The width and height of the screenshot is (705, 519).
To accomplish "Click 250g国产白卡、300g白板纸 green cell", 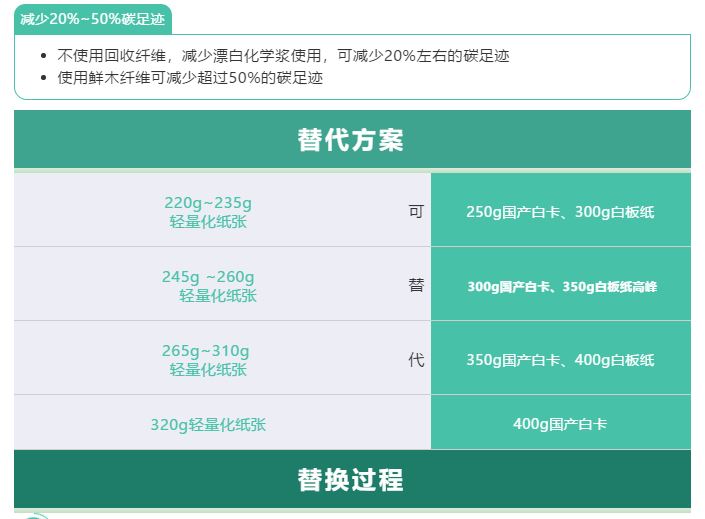I will (x=560, y=212).
